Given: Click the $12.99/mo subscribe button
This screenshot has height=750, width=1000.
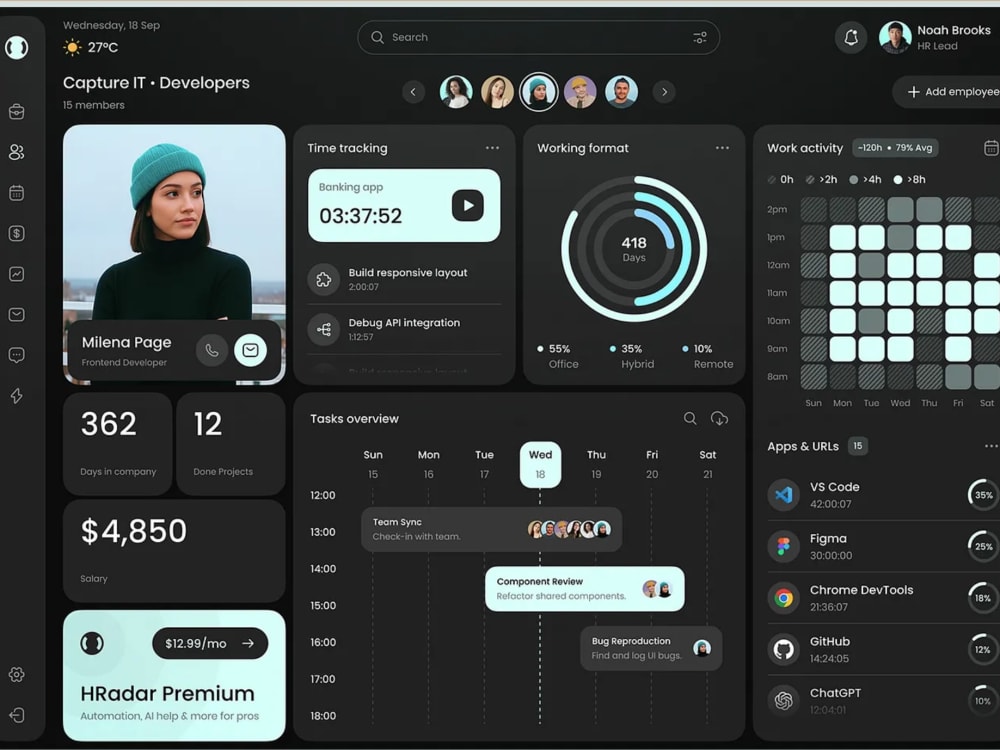Looking at the screenshot, I should click(210, 643).
